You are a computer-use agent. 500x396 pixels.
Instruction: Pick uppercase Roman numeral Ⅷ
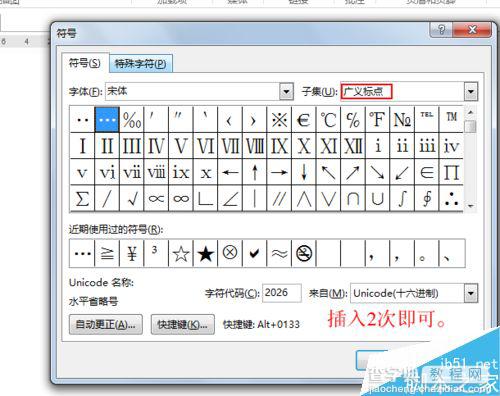pos(255,146)
